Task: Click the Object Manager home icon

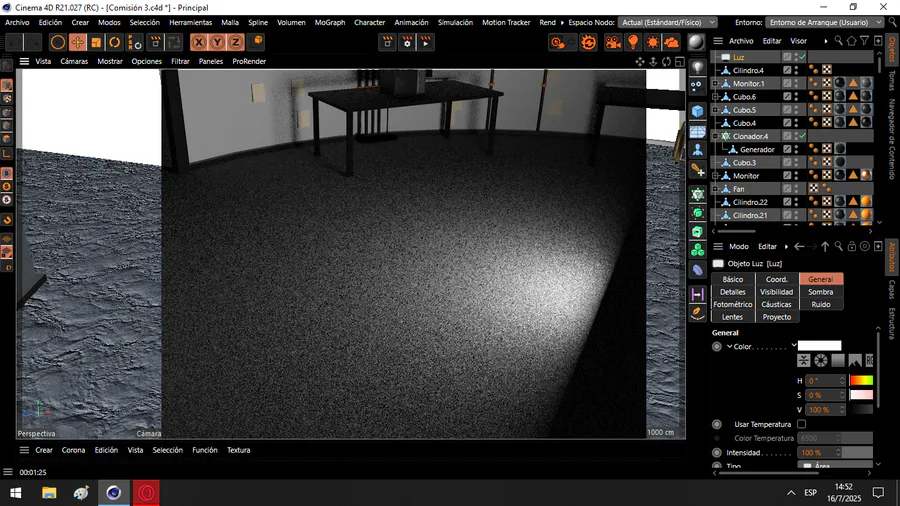Action: tap(851, 41)
